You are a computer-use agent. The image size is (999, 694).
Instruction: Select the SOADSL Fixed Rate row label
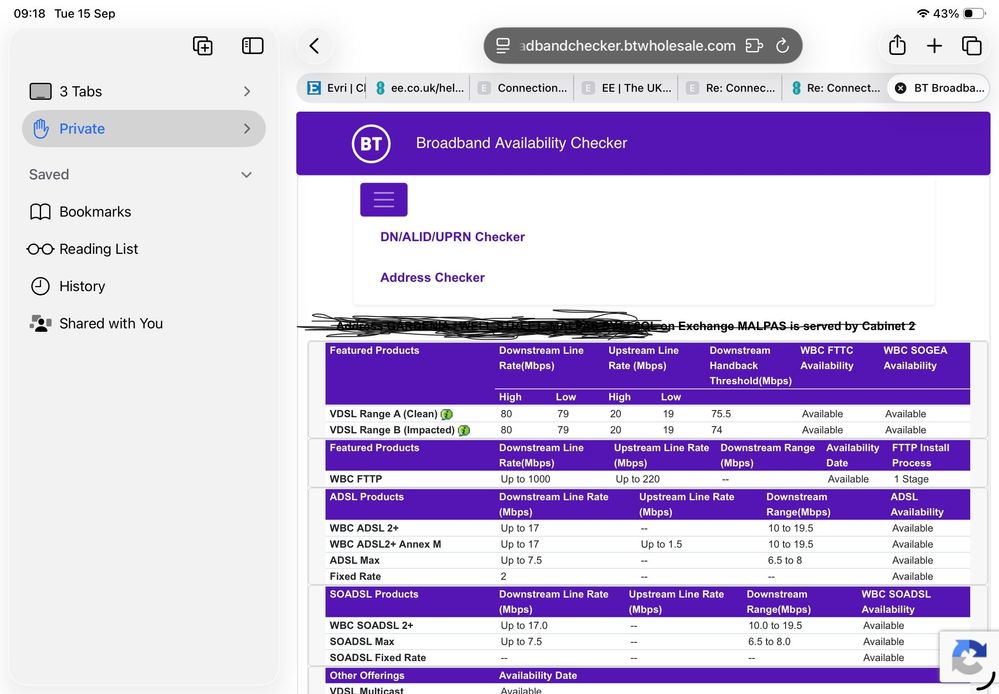coord(378,658)
